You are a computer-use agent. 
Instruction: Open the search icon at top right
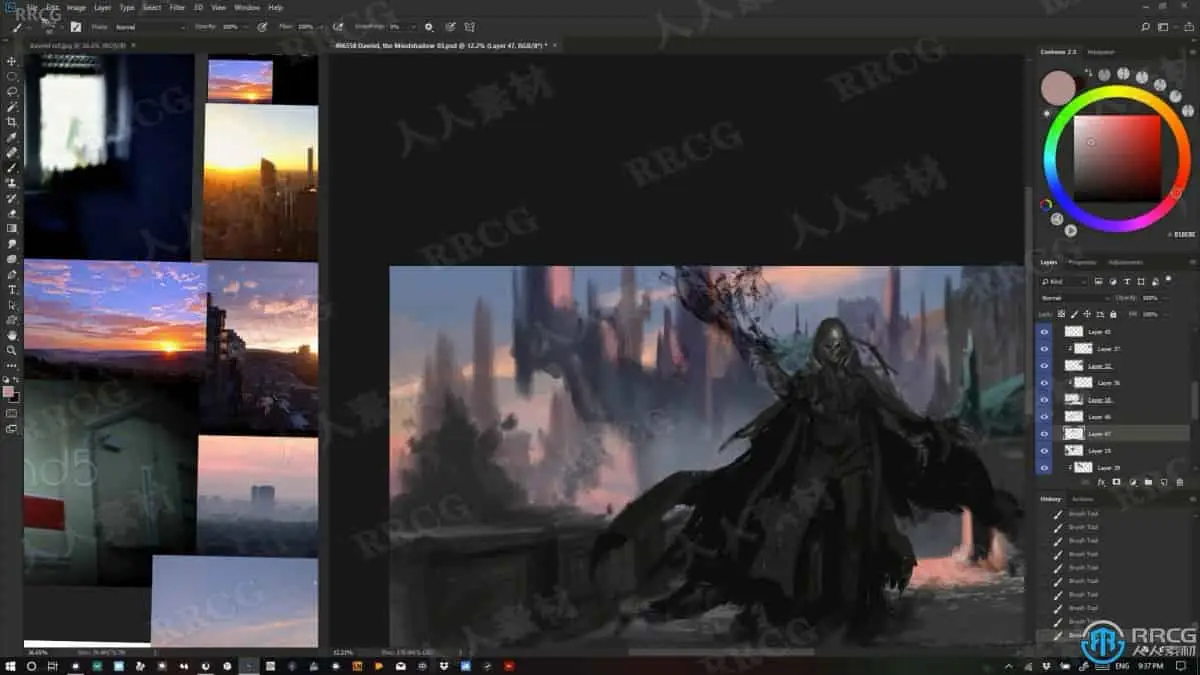click(1146, 27)
